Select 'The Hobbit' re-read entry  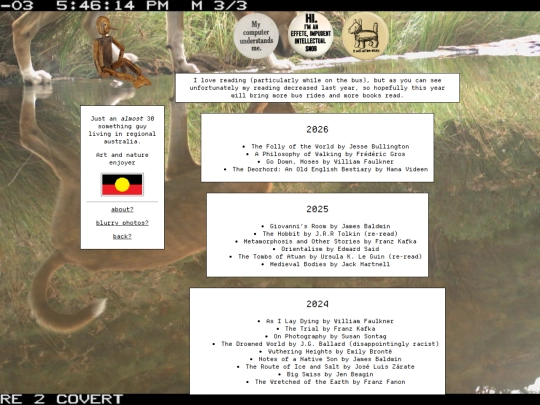point(330,234)
